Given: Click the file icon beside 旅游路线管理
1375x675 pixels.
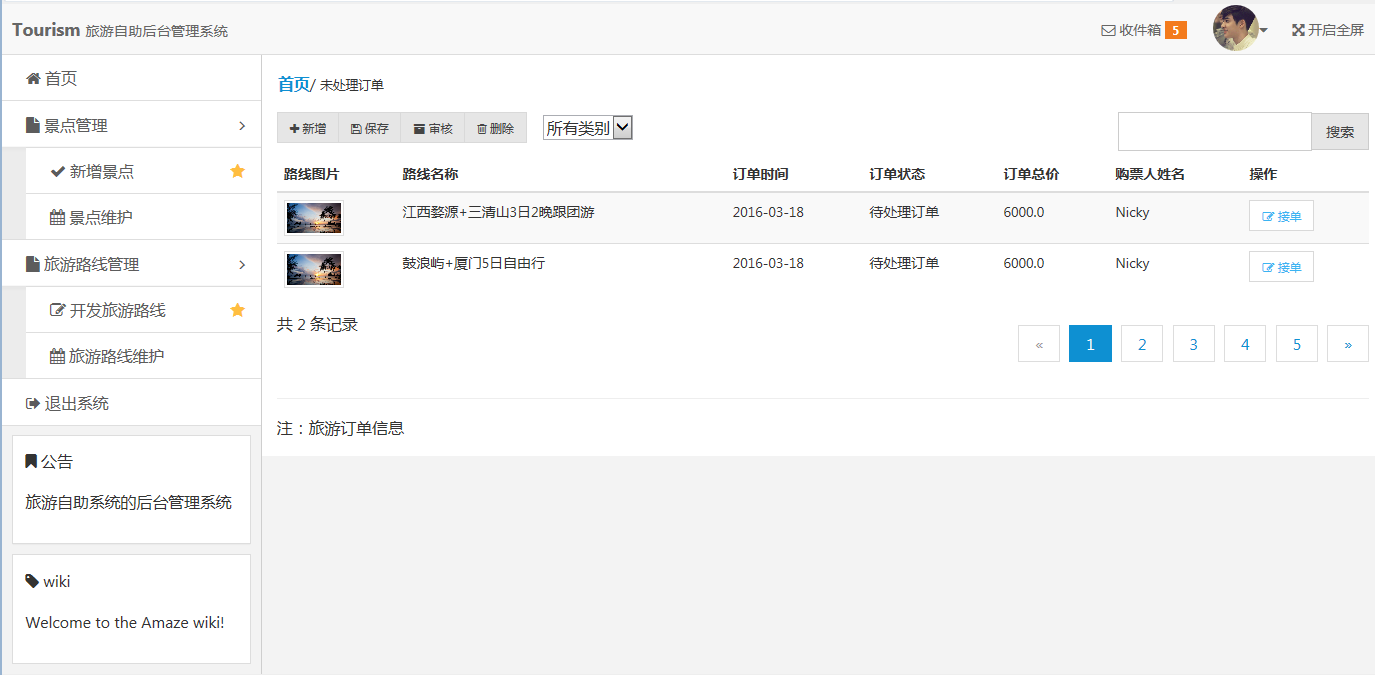Looking at the screenshot, I should (32, 264).
